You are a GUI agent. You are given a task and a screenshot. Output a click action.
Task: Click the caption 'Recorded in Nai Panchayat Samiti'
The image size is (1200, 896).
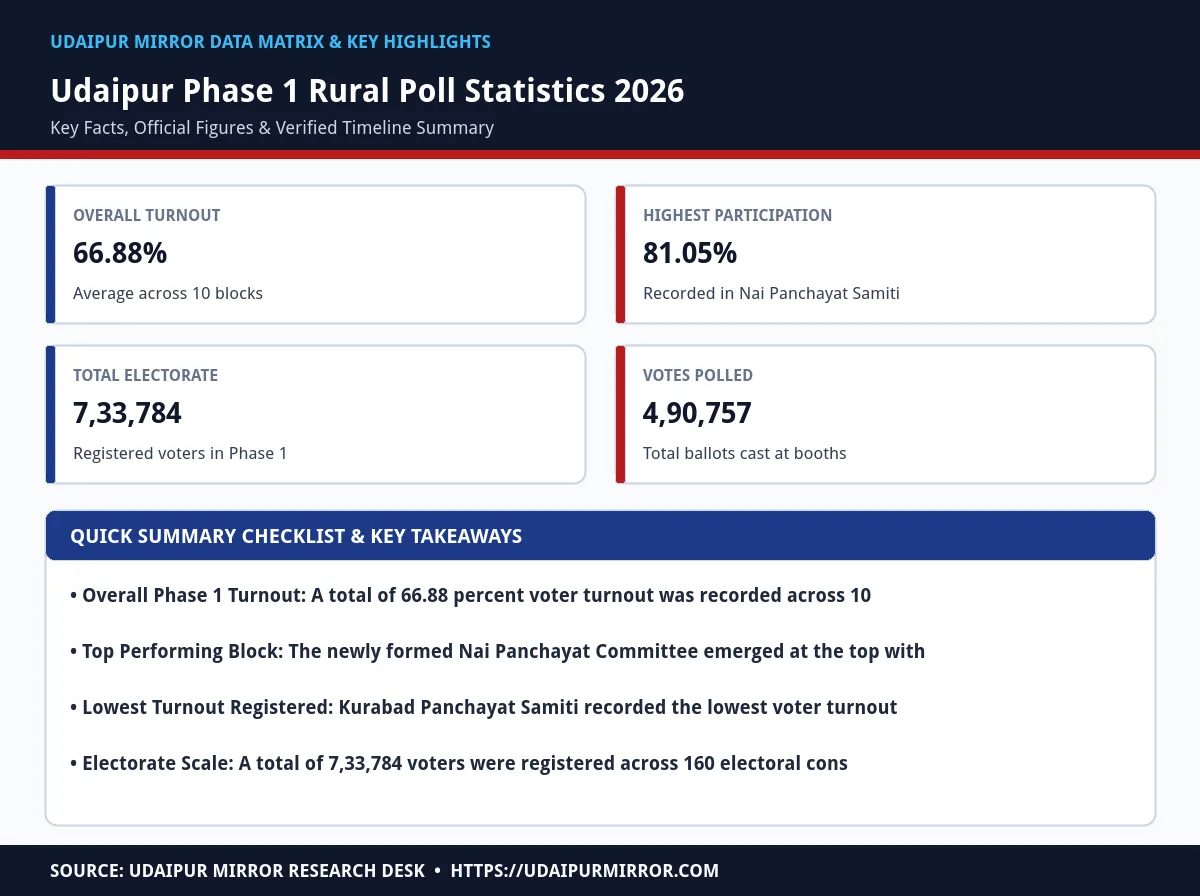pyautogui.click(x=771, y=294)
